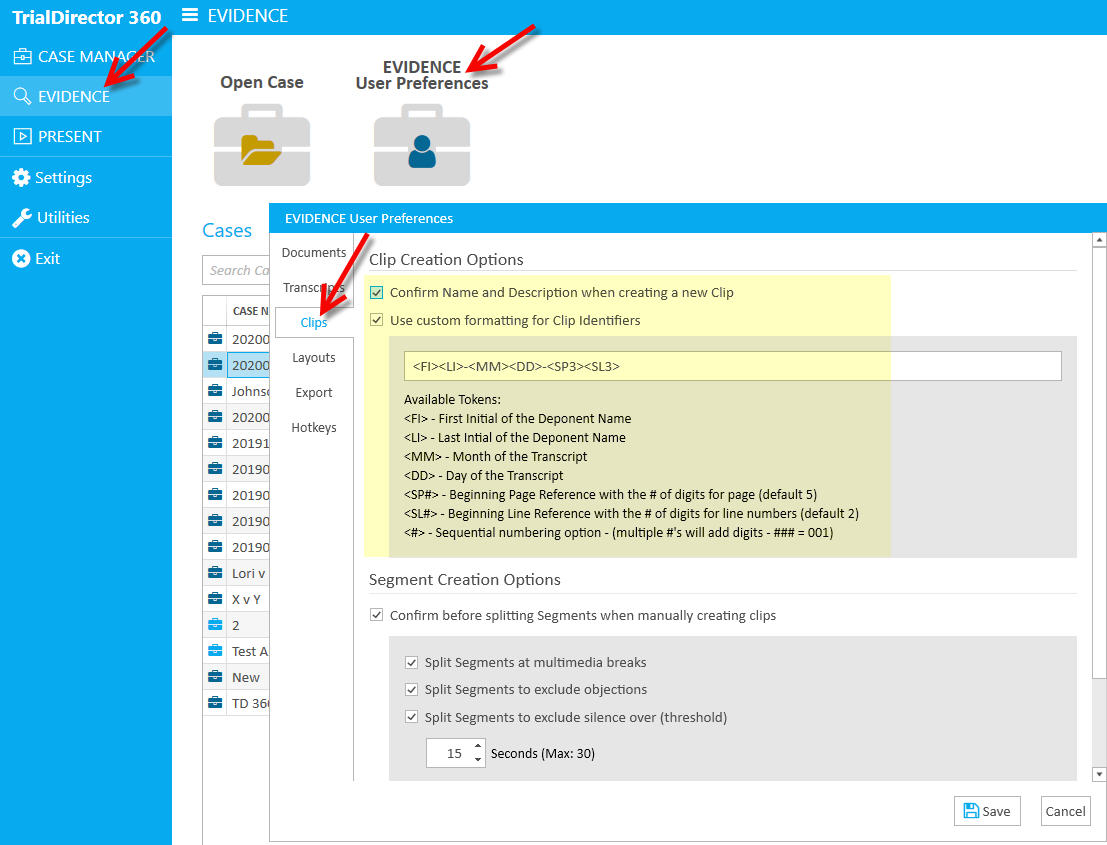Decrease the silence threshold seconds

coord(478,760)
